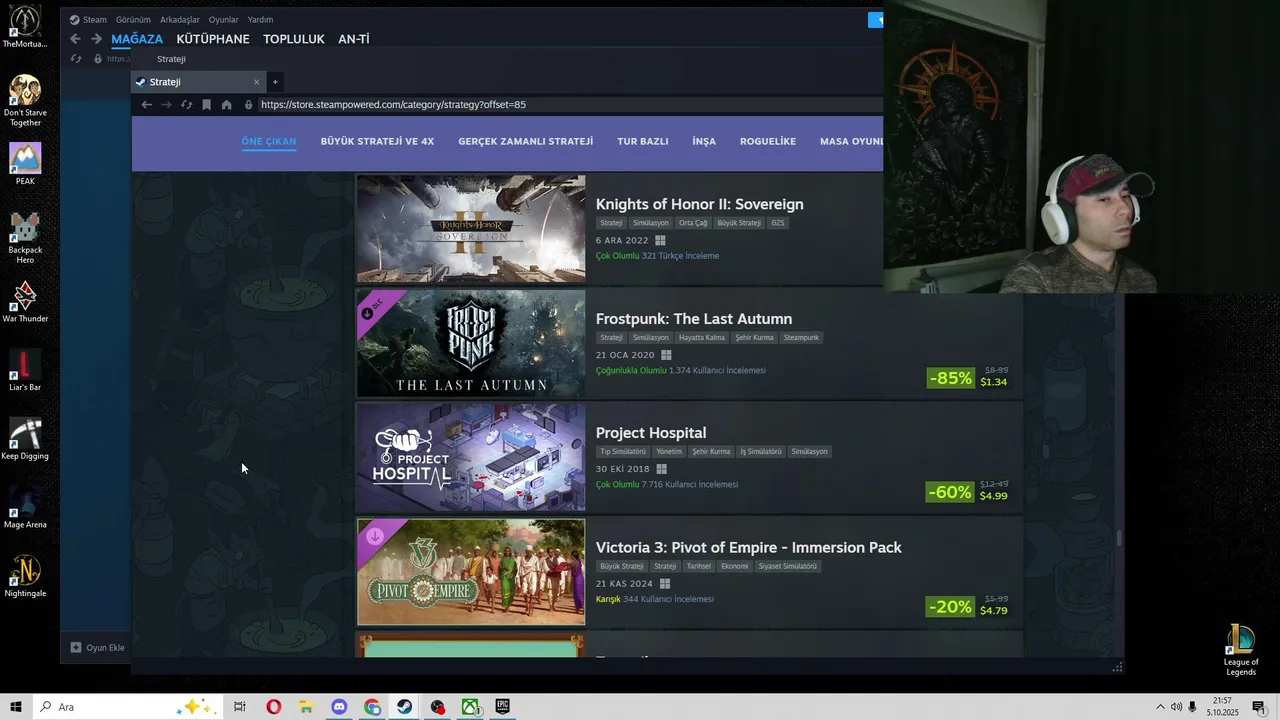This screenshot has height=720, width=1280.
Task: Open Knights of Honor II: Sovereign title
Action: (700, 204)
